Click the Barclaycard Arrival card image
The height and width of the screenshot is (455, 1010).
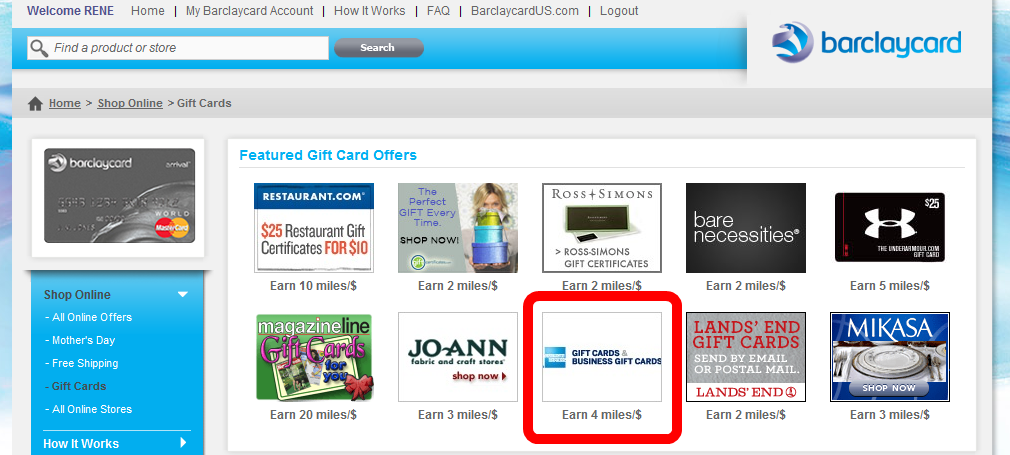coord(119,196)
